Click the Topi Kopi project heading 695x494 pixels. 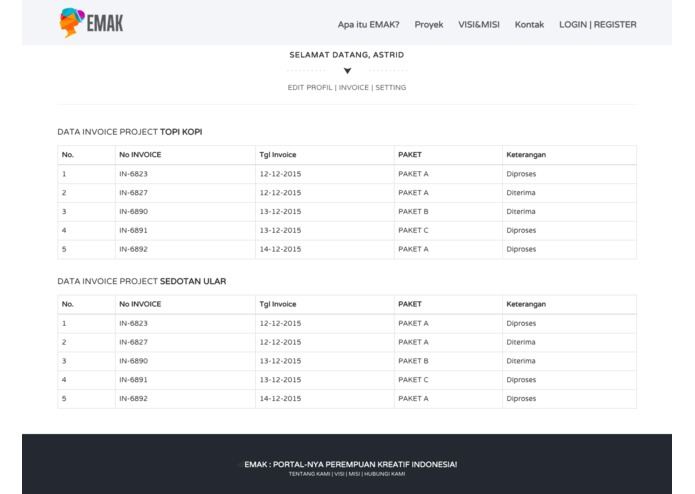[x=130, y=132]
